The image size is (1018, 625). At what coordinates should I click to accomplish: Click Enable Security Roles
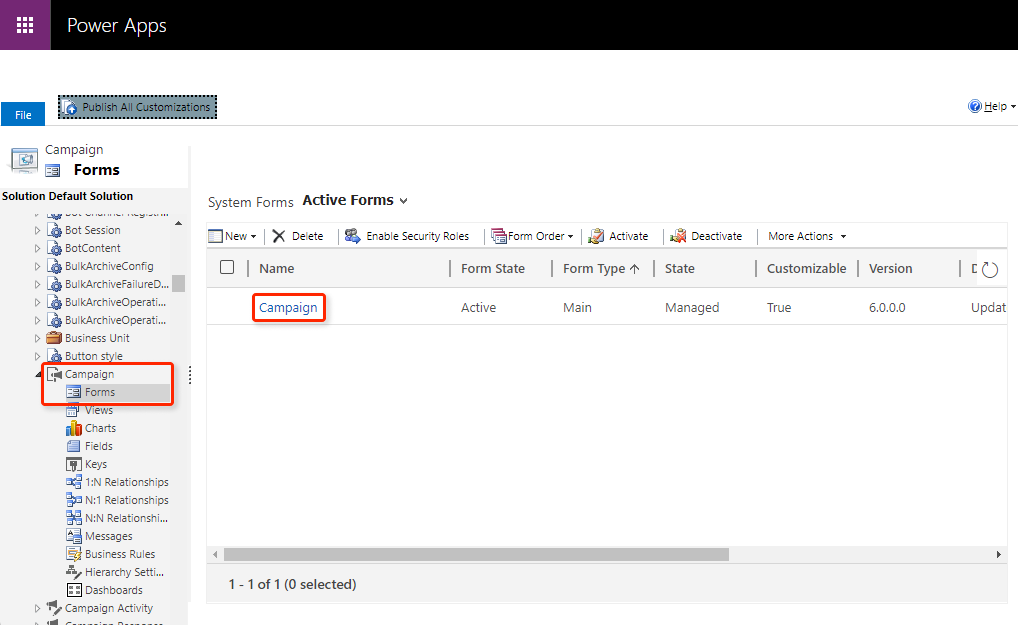[x=407, y=236]
